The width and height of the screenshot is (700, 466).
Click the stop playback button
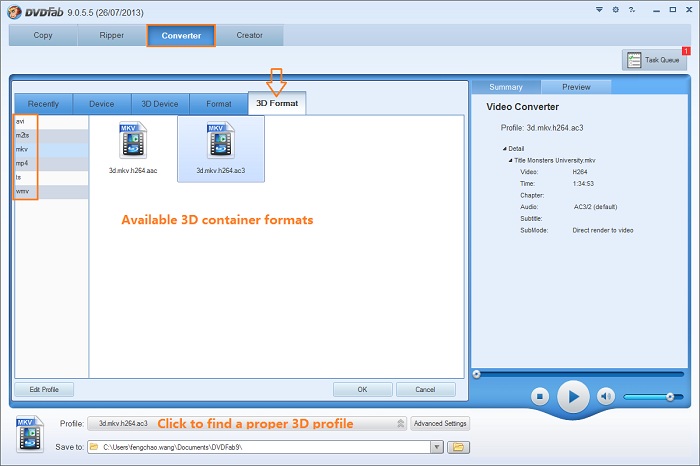click(x=540, y=396)
